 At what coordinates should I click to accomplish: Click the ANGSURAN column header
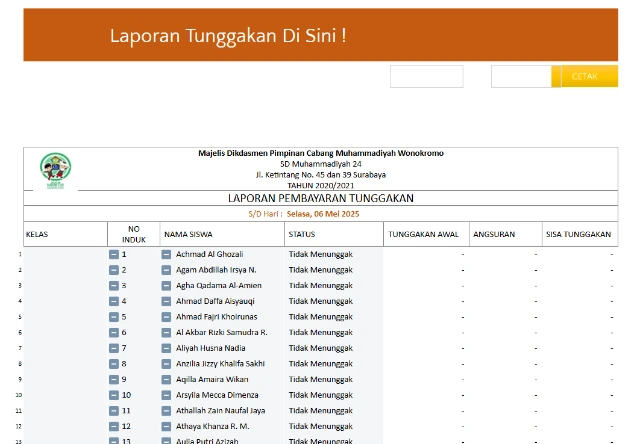(x=506, y=234)
